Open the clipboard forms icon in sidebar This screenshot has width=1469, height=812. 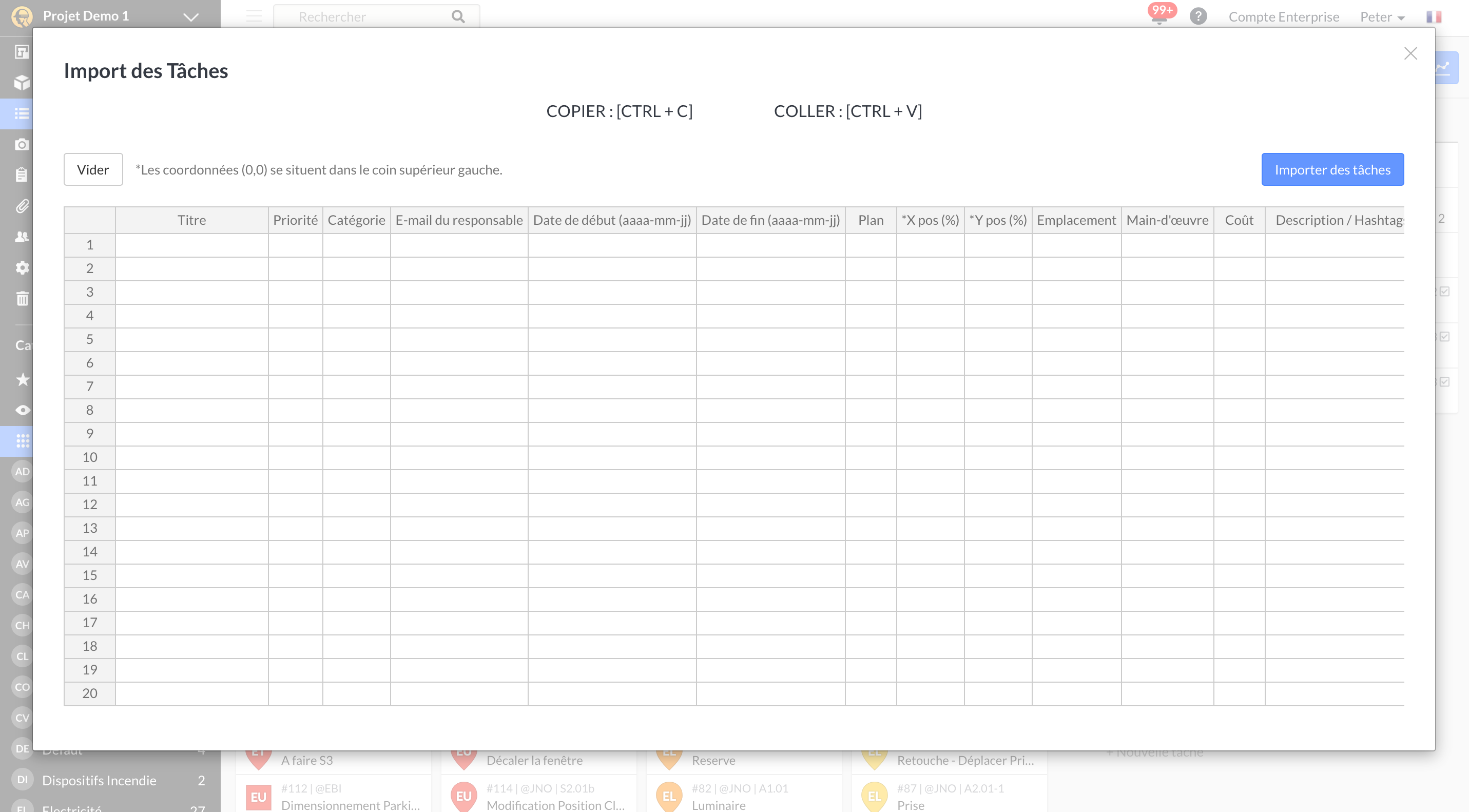click(22, 175)
